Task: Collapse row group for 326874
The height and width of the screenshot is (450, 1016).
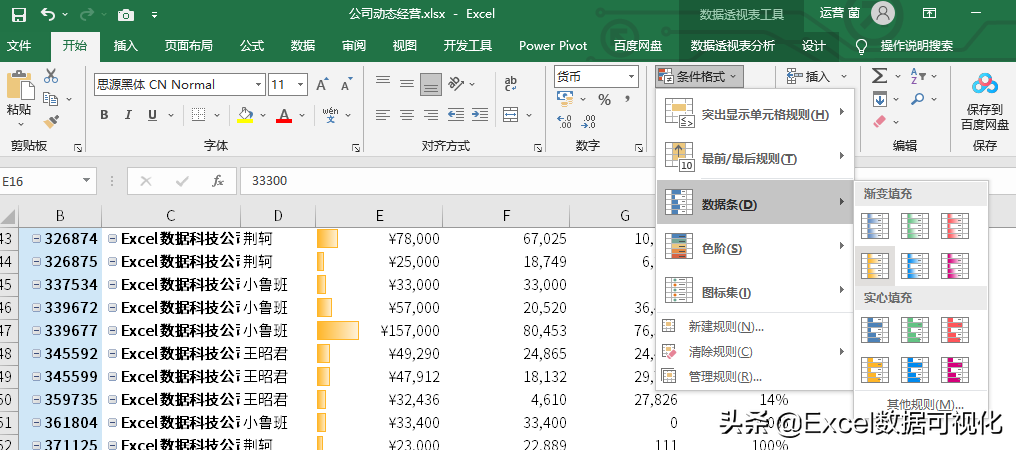Action: (x=36, y=239)
